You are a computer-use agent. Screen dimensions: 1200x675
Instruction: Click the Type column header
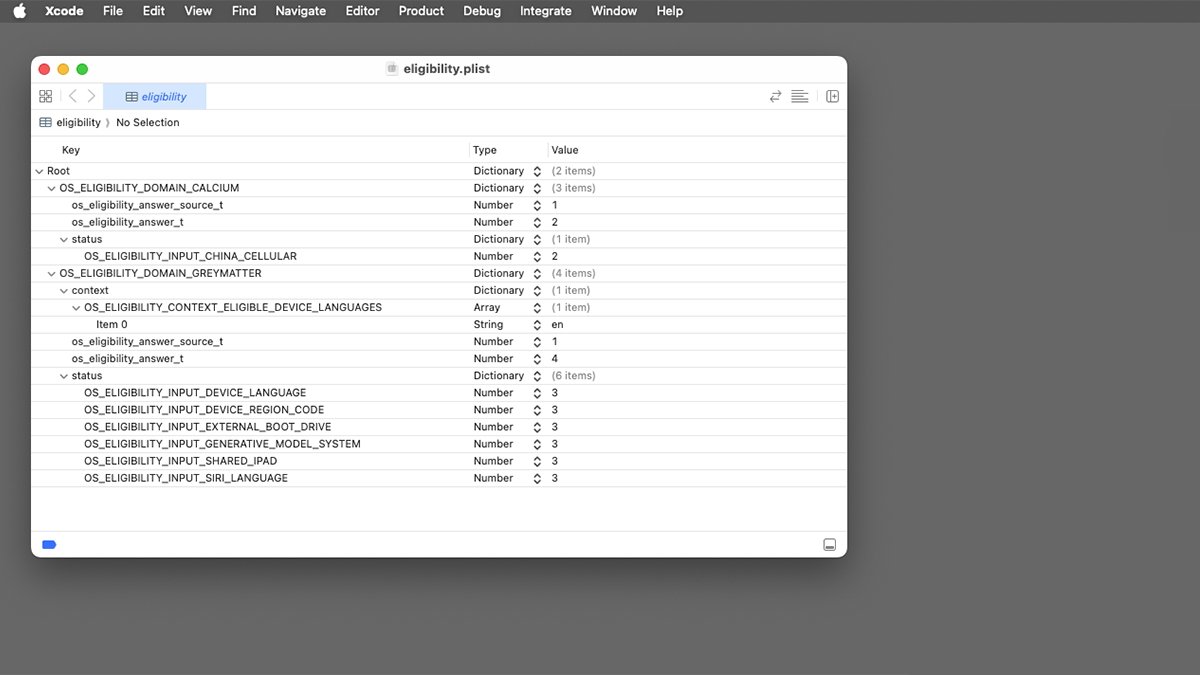(485, 150)
